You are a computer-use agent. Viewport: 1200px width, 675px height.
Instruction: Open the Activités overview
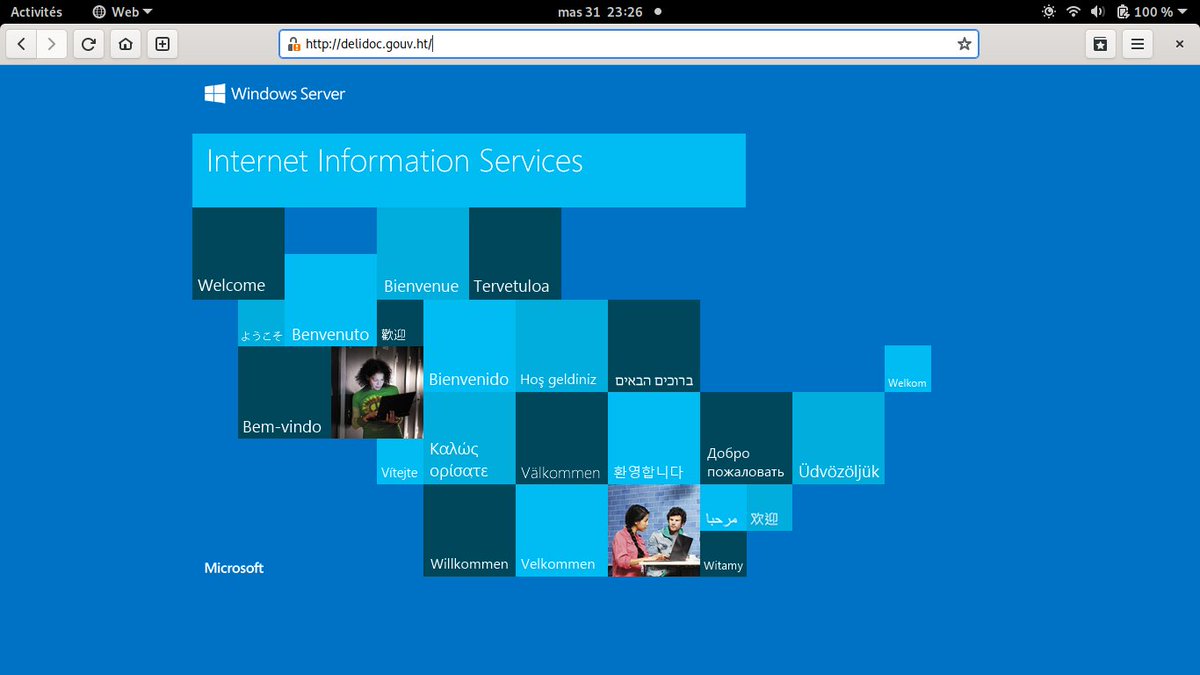[x=36, y=12]
